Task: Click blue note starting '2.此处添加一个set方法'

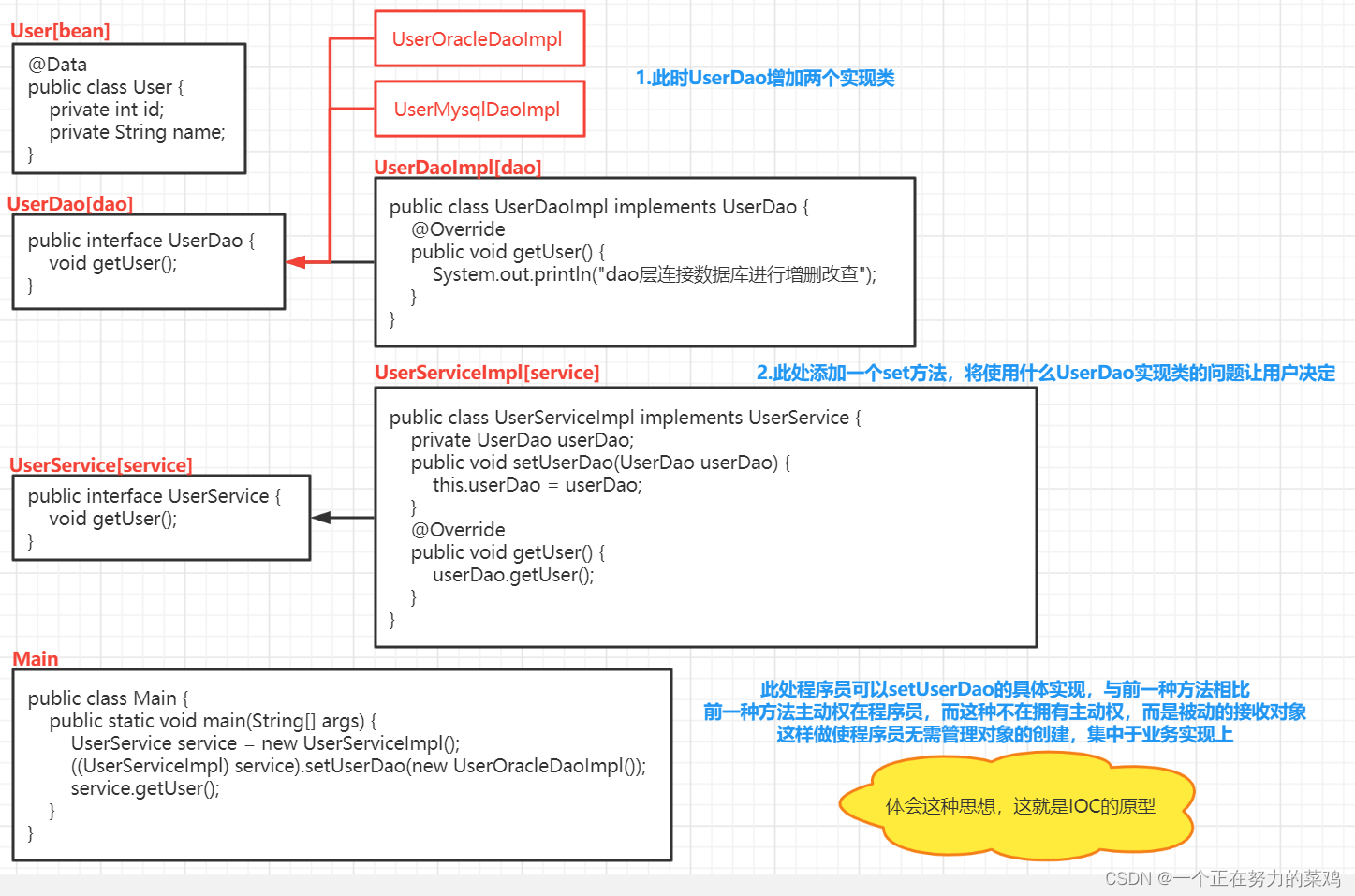Action: pyautogui.click(x=1046, y=373)
